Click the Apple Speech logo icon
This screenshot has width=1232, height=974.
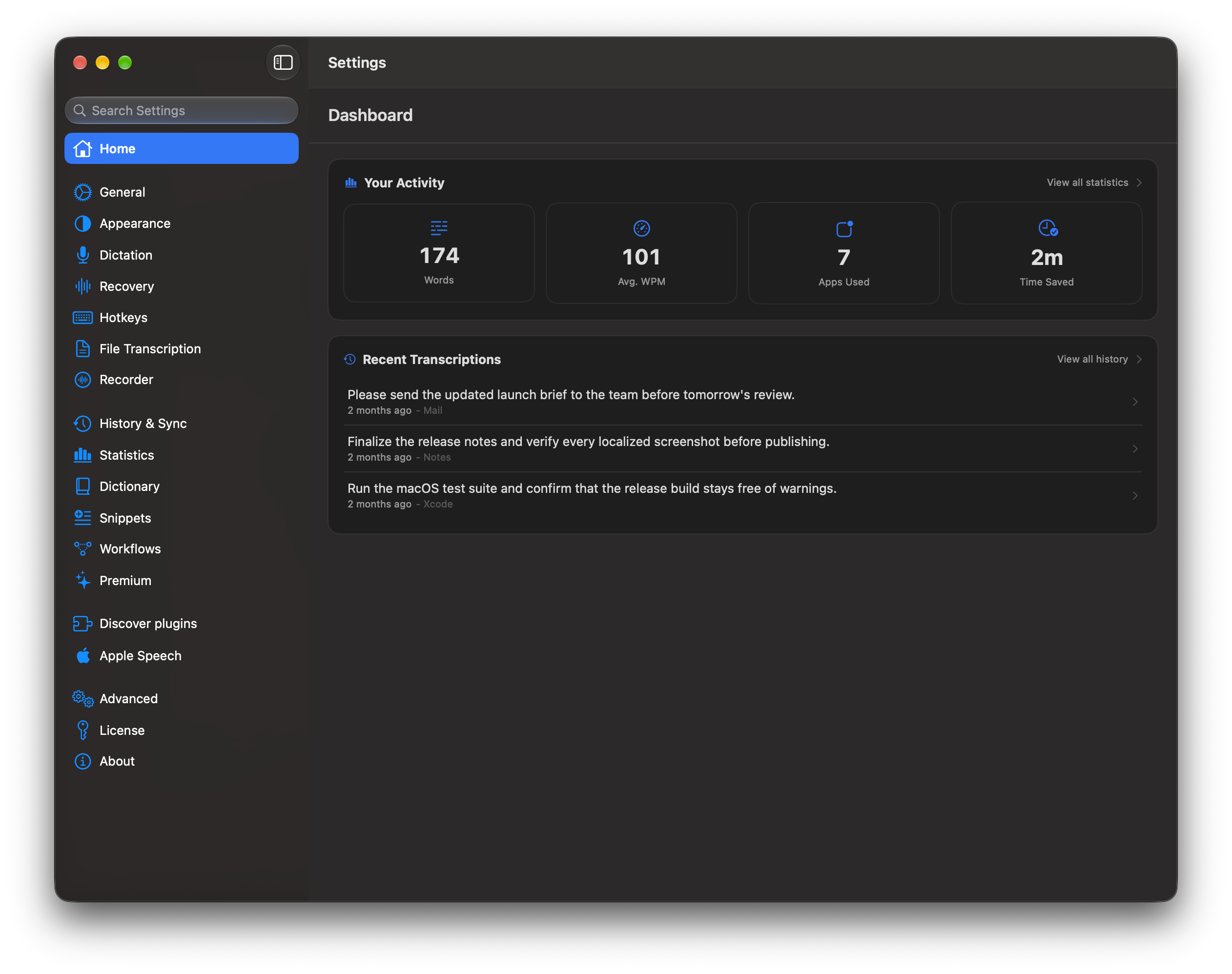pos(82,655)
